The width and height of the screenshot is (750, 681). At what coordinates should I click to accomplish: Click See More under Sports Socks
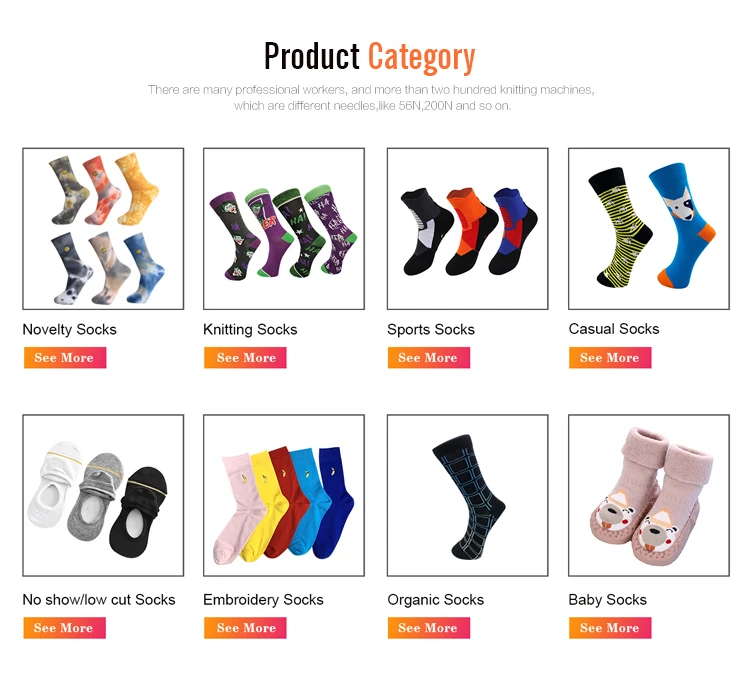[x=429, y=358]
